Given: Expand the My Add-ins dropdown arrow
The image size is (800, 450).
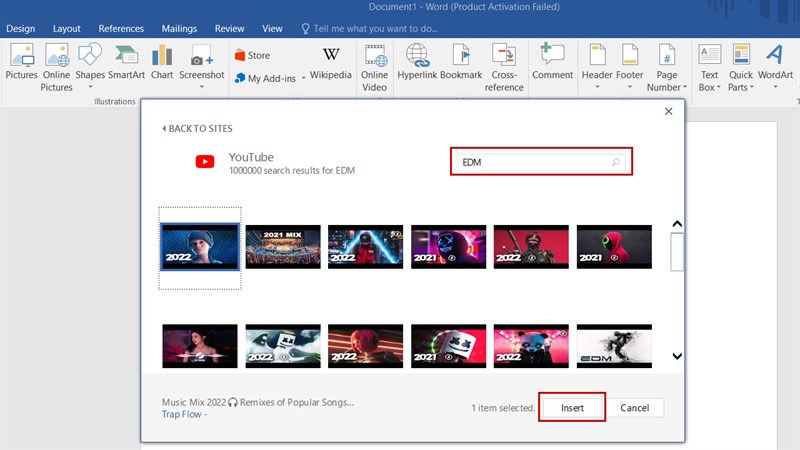Looking at the screenshot, I should pyautogui.click(x=304, y=78).
